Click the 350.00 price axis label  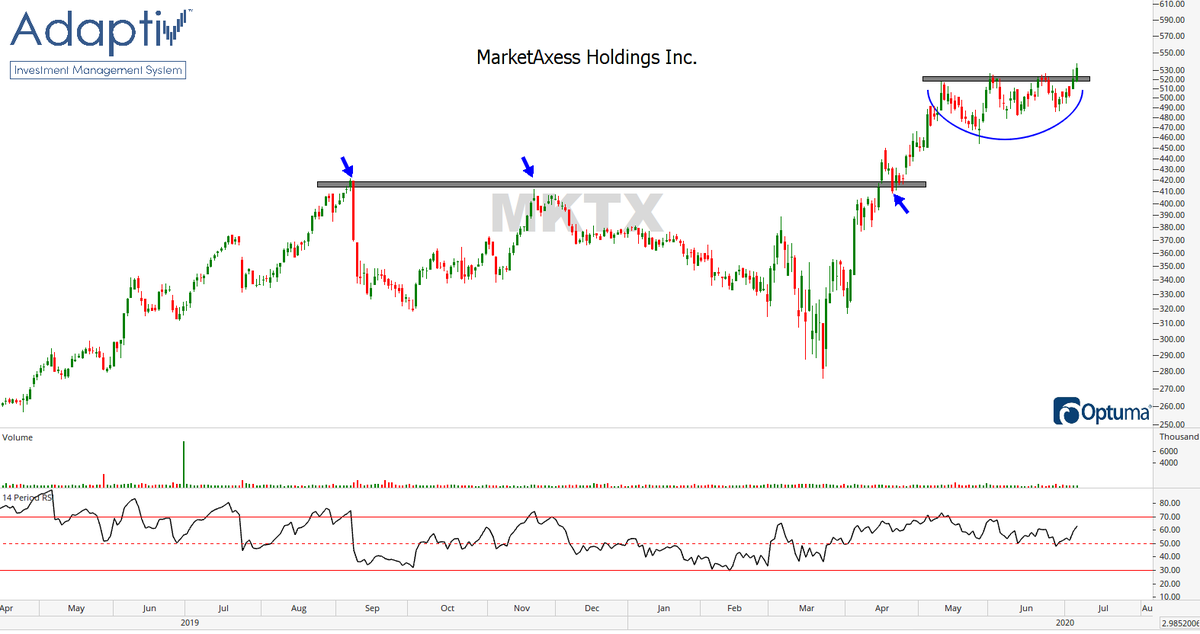tap(1171, 267)
